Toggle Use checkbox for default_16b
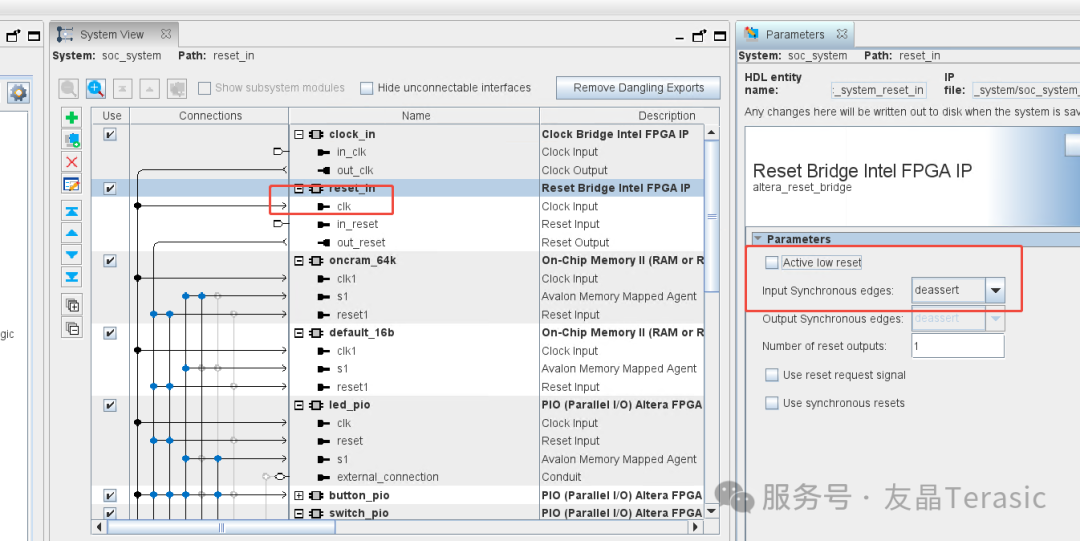The image size is (1080, 541). tap(110, 333)
